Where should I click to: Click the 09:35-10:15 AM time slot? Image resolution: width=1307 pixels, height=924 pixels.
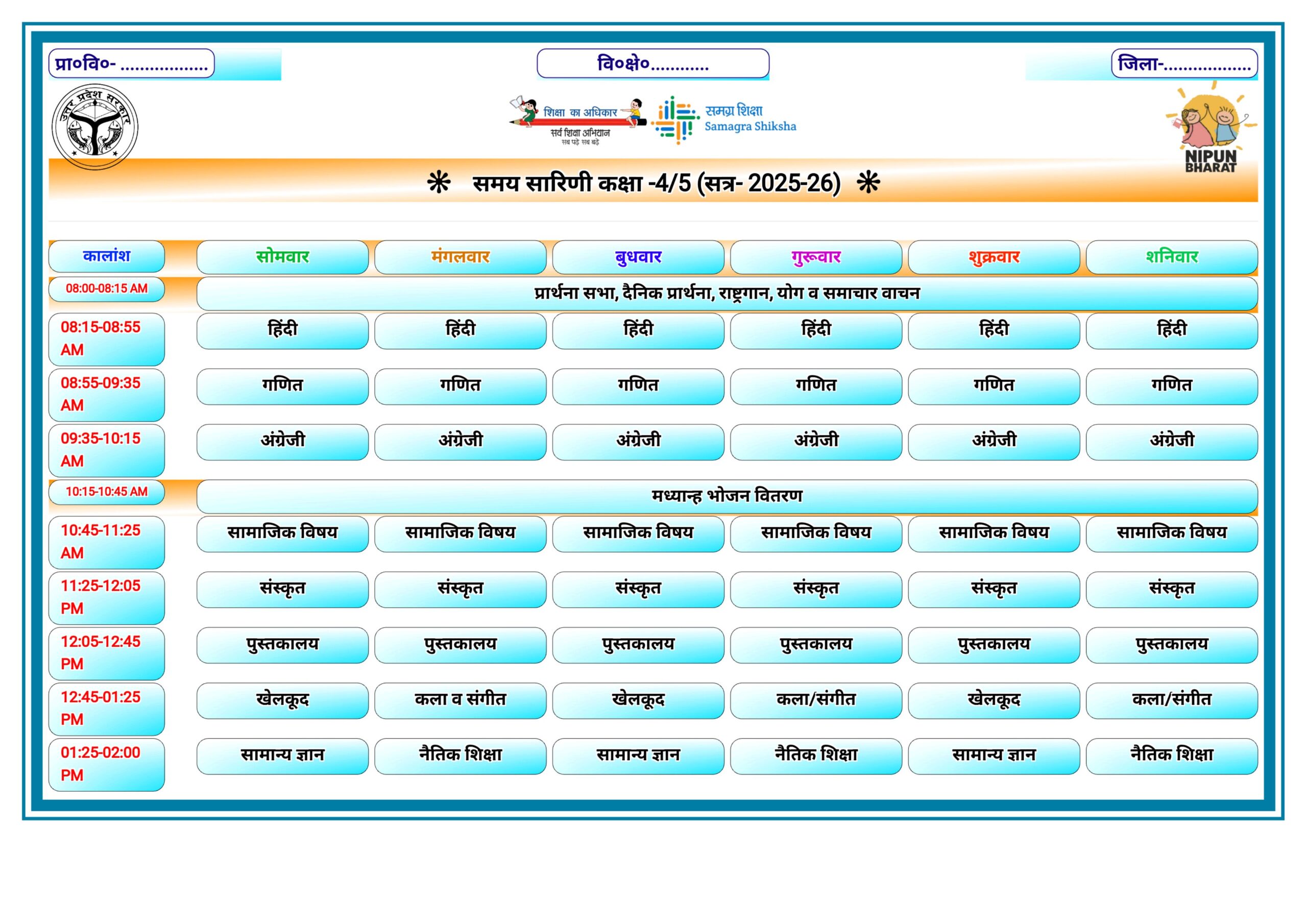coord(107,450)
